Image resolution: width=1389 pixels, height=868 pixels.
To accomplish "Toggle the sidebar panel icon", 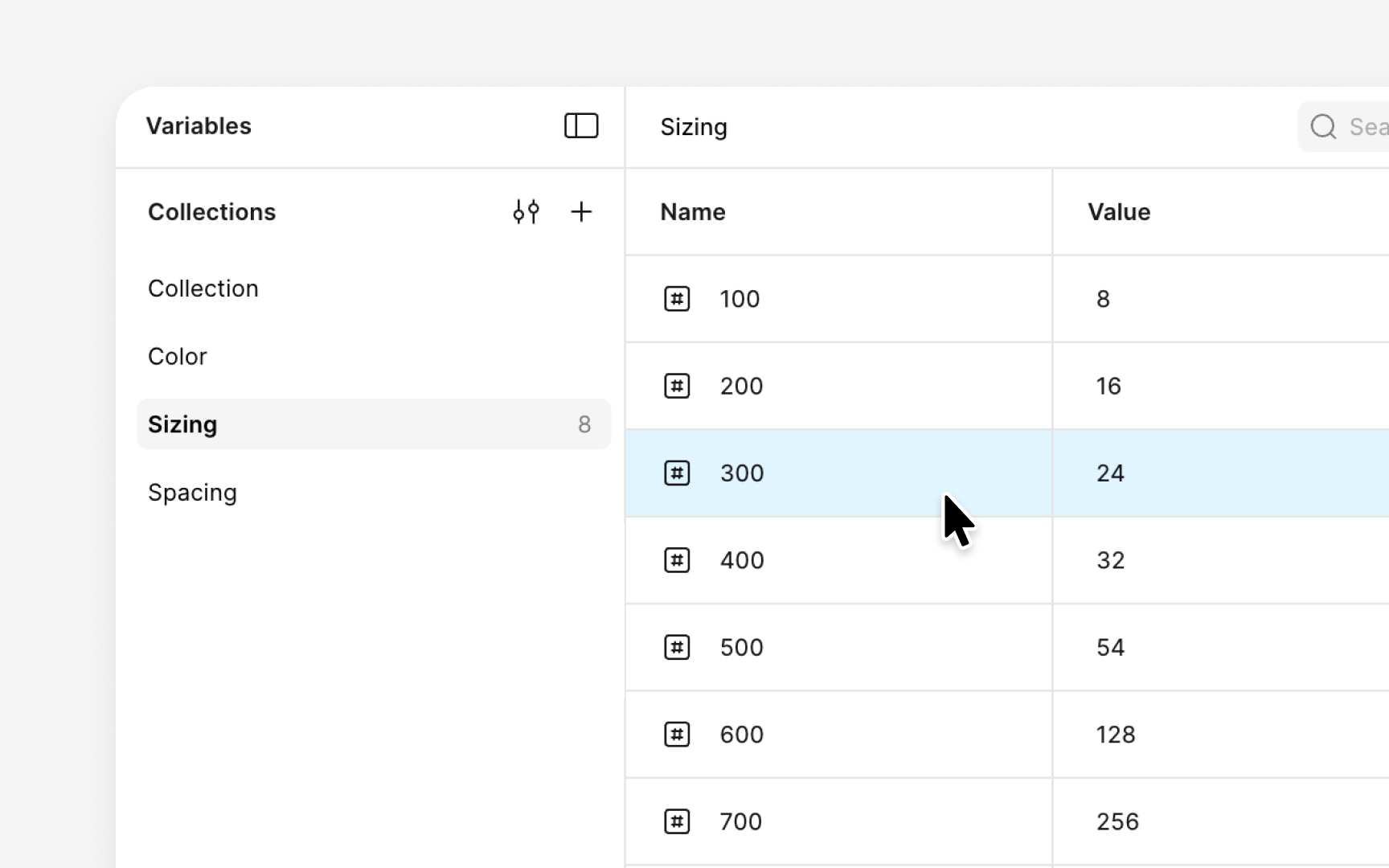I will pyautogui.click(x=580, y=126).
